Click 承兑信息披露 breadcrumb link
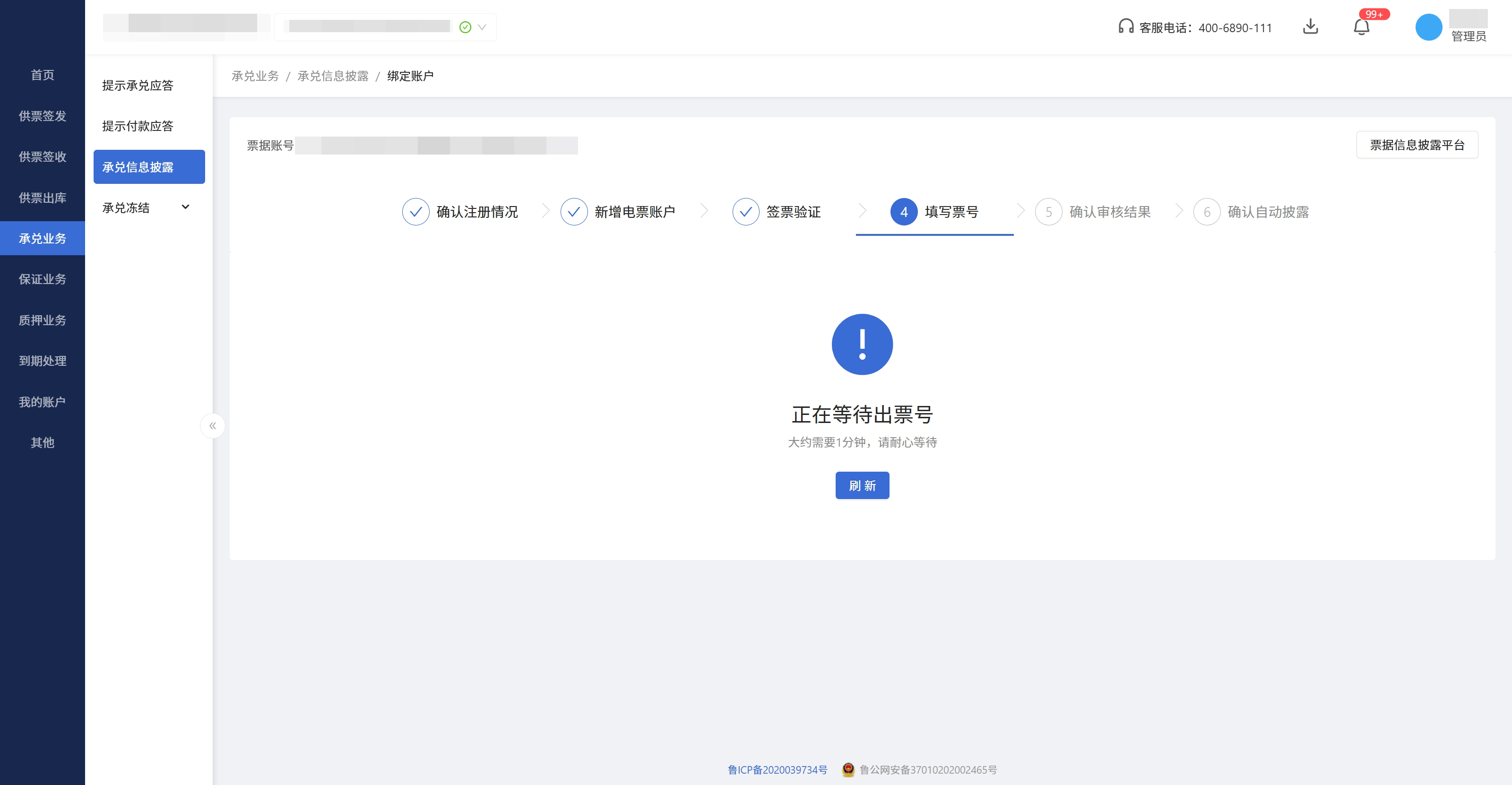The image size is (1512, 785). click(x=333, y=76)
